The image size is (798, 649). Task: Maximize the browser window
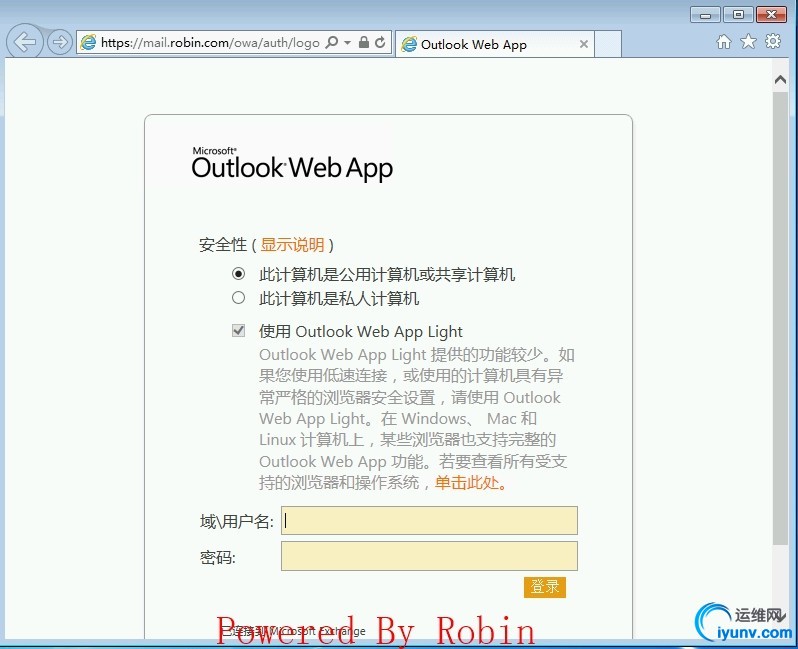pos(738,15)
